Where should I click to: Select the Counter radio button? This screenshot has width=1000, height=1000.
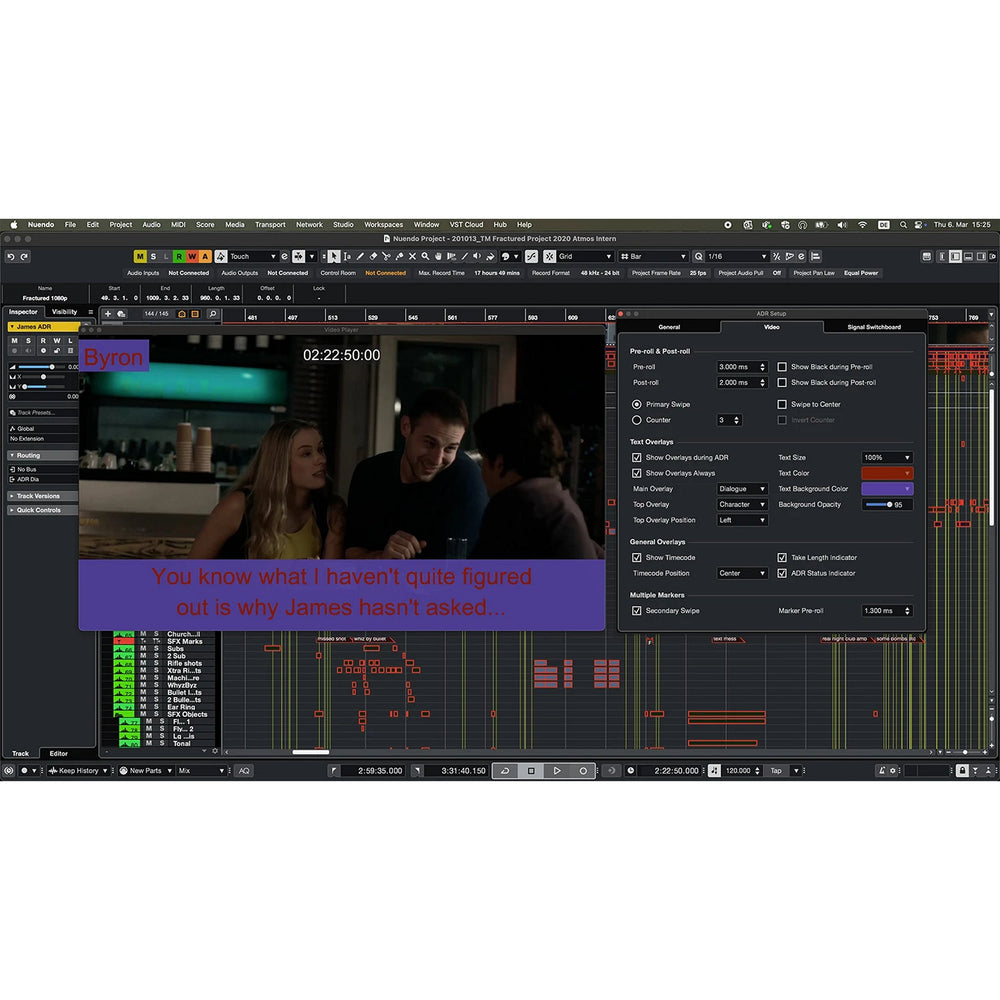pyautogui.click(x=637, y=420)
